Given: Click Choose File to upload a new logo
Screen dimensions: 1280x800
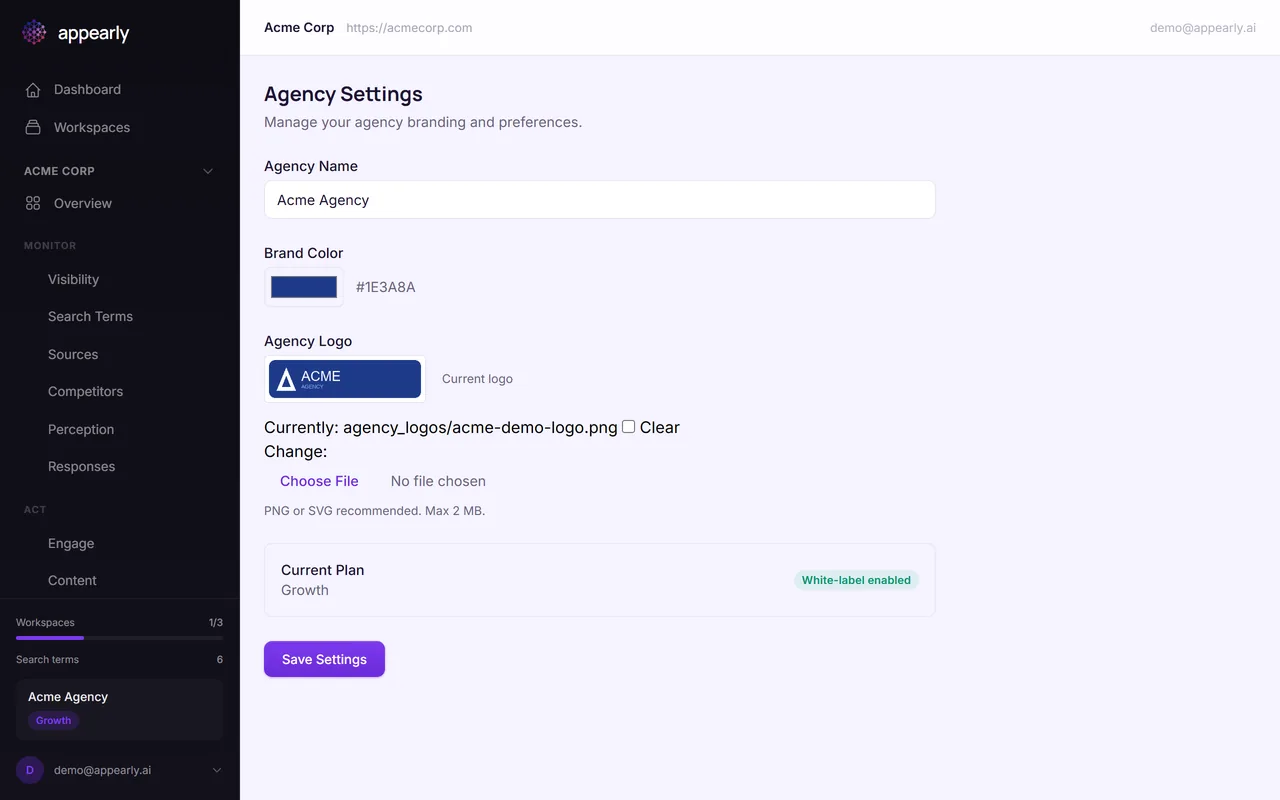Looking at the screenshot, I should click(319, 481).
